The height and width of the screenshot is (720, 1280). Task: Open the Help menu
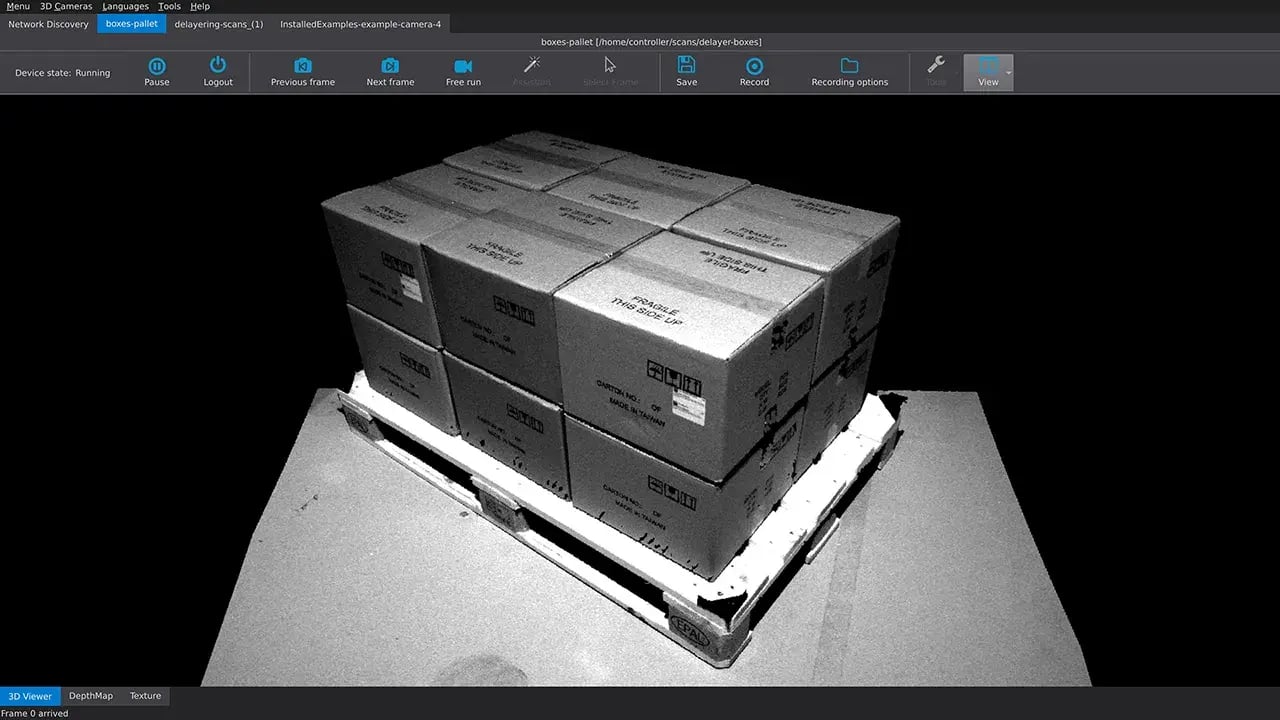[x=199, y=6]
